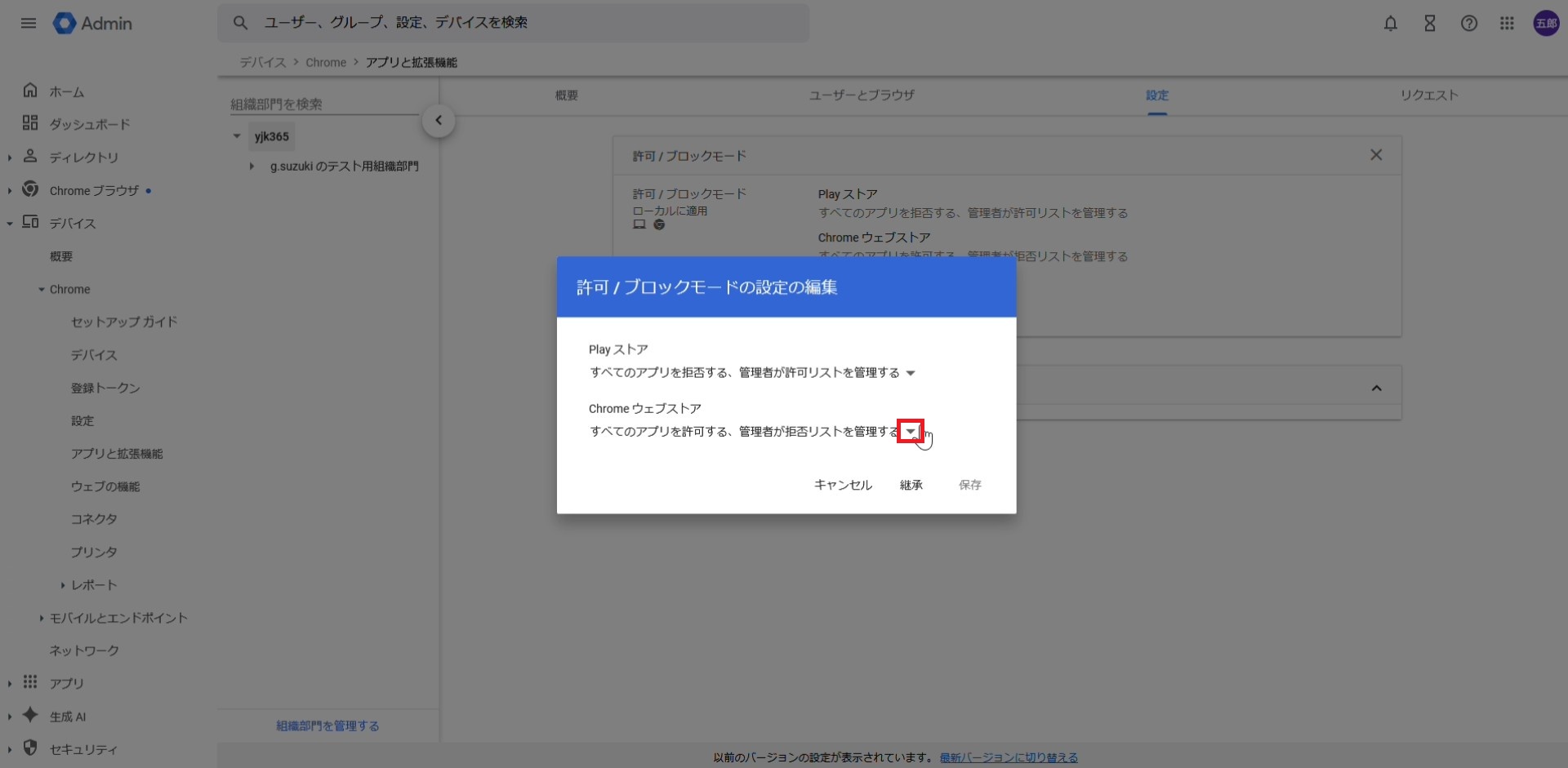Open the main hamburger menu
This screenshot has height=768, width=1568.
coord(29,23)
